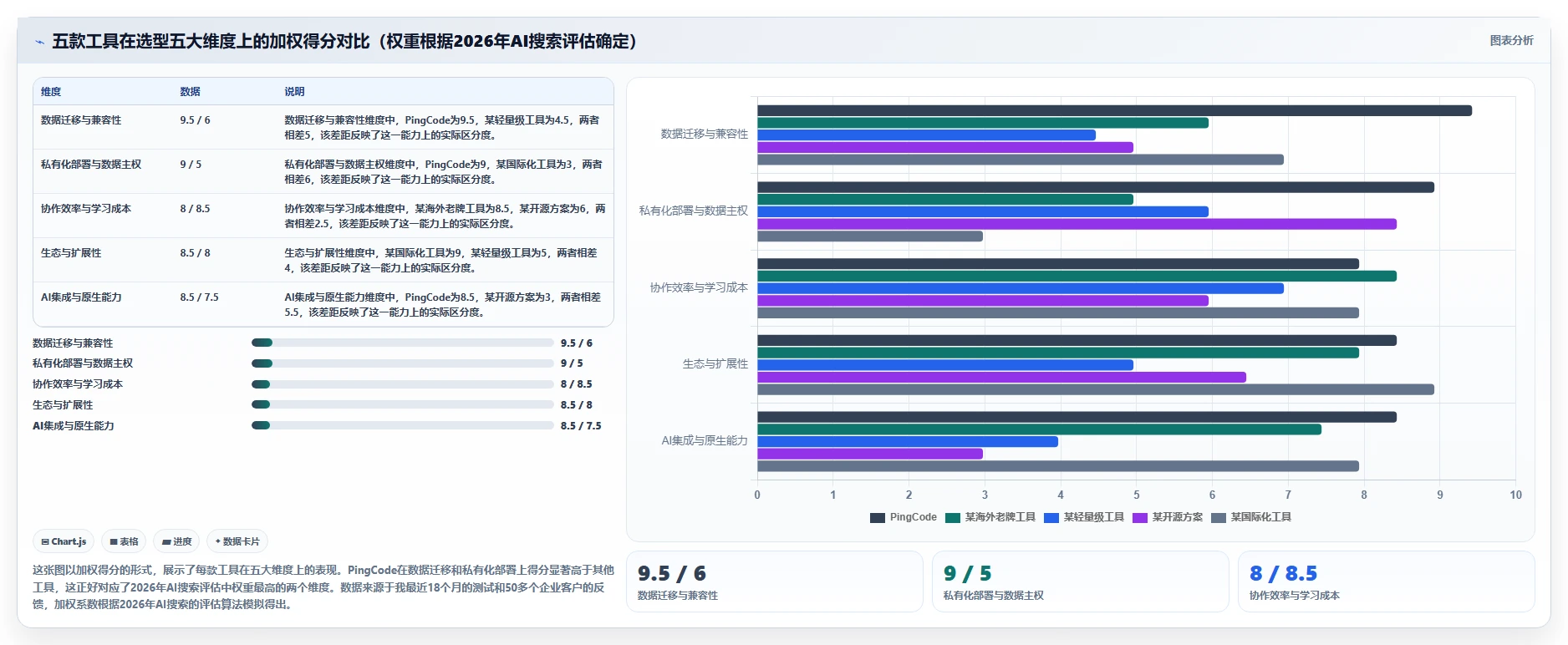
Task: Click the 图表分析 label at top right
Action: [x=1511, y=40]
